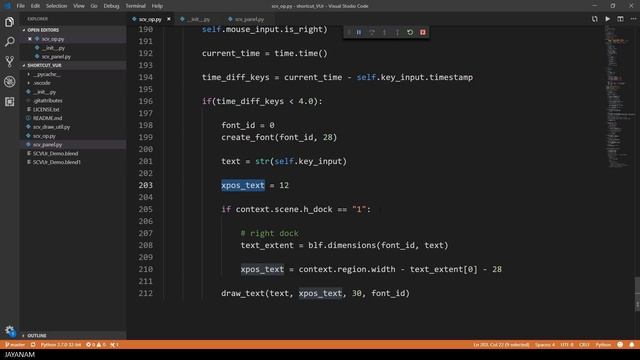Change CRLF end of line sequence
This screenshot has width=640, height=360.
(584, 345)
